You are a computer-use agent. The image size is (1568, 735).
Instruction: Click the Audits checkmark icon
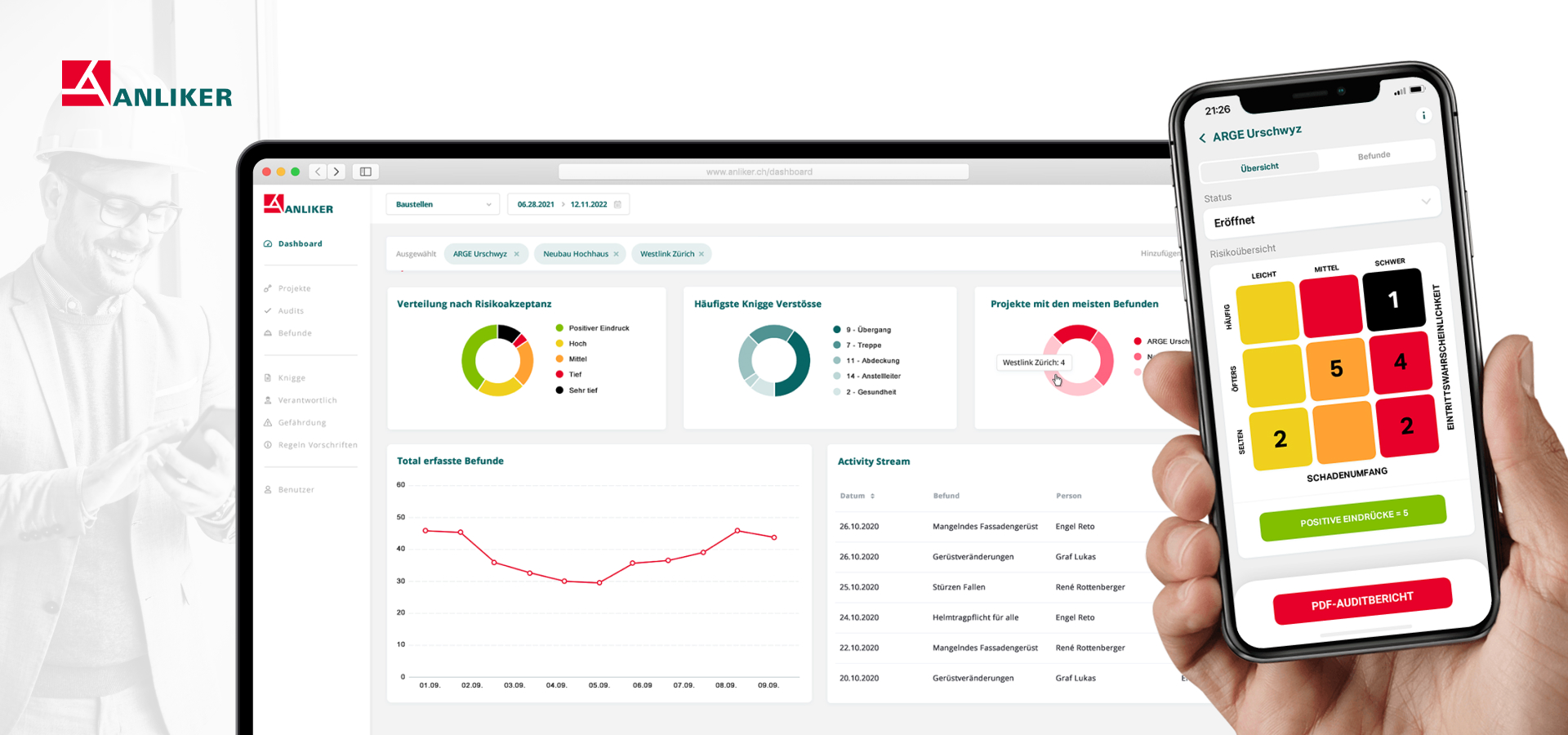click(x=268, y=310)
